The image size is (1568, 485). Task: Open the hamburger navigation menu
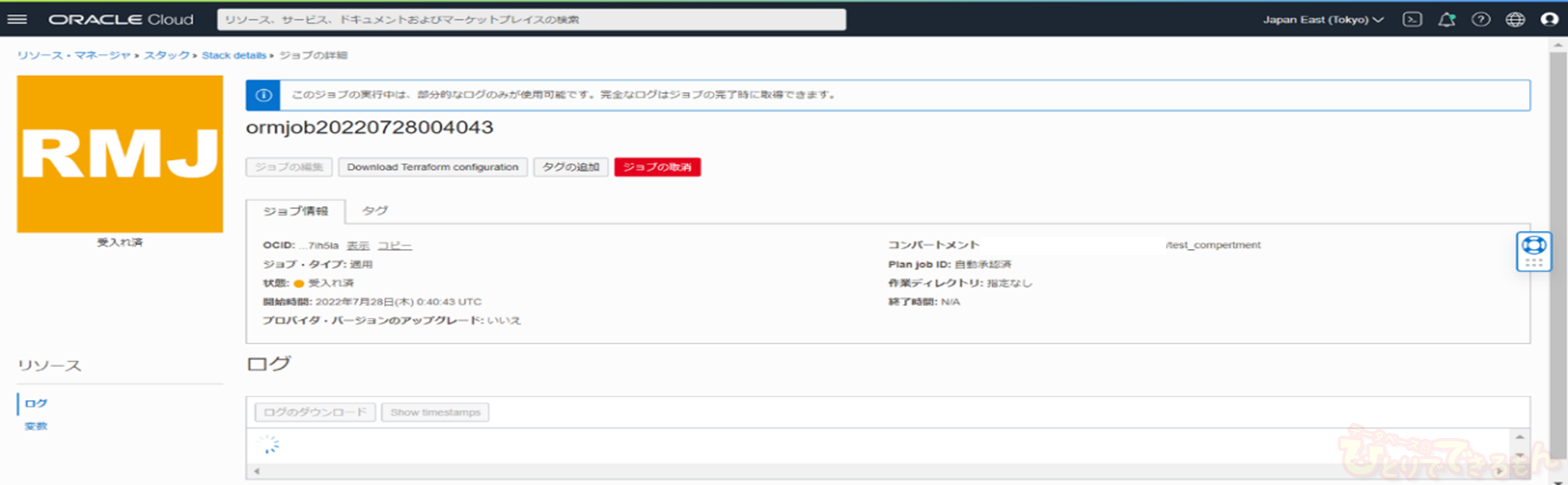(17, 19)
